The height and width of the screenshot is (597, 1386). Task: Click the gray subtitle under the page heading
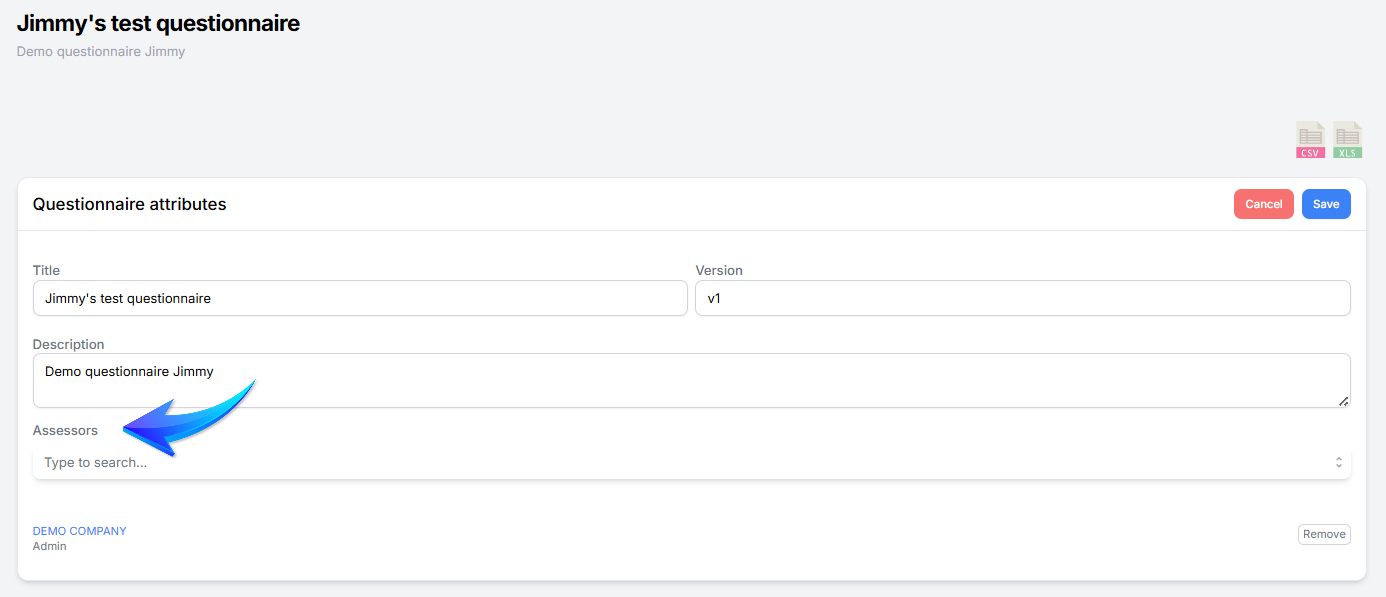101,51
